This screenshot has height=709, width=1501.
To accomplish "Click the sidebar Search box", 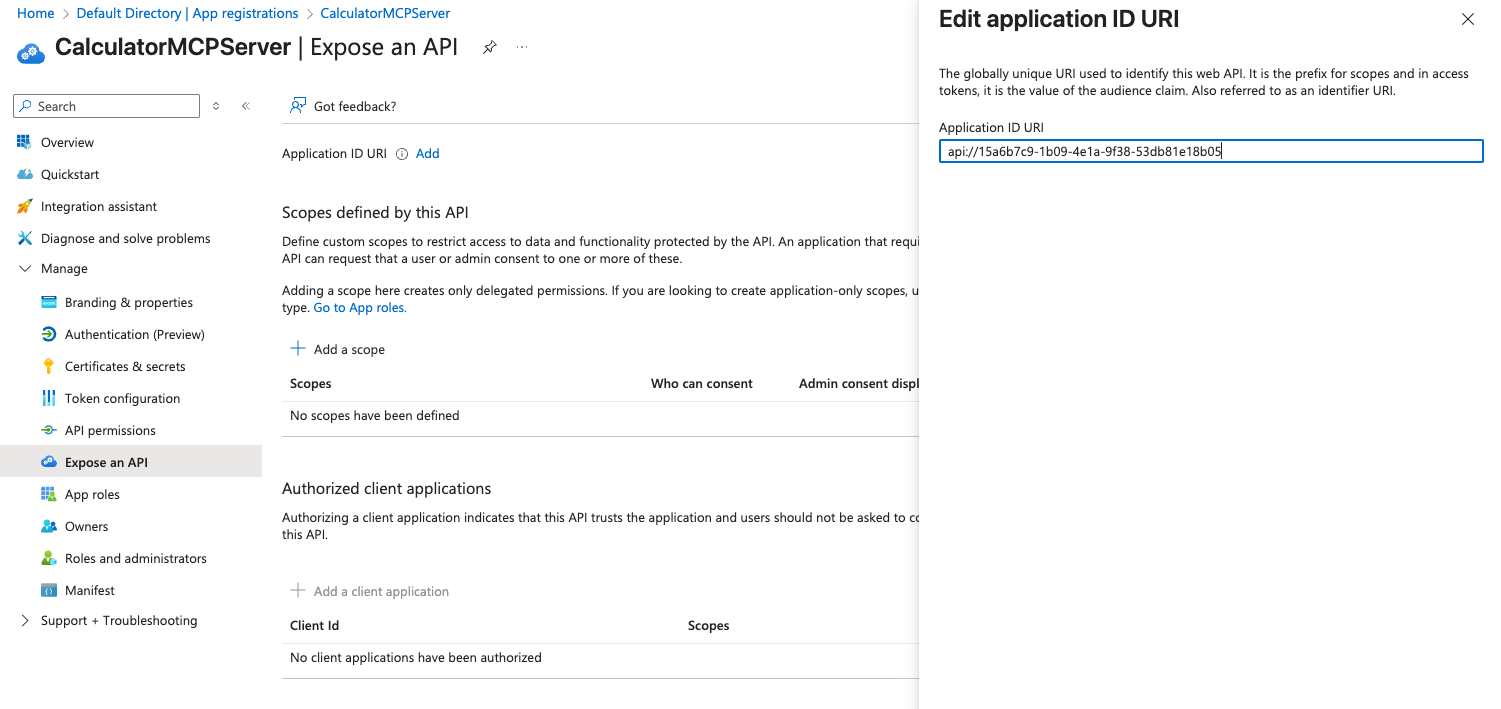I will [x=107, y=106].
